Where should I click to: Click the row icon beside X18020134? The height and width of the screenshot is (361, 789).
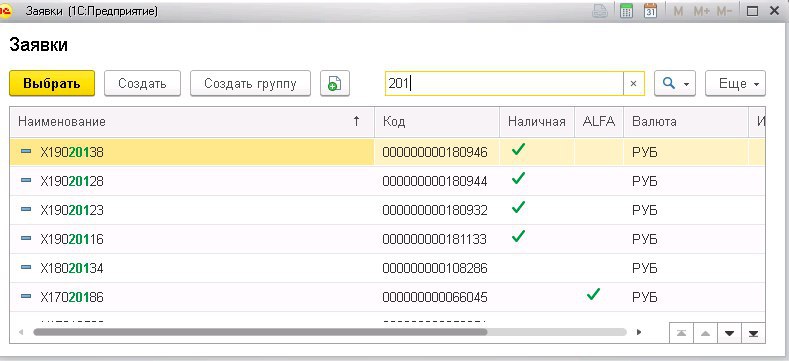(x=26, y=267)
